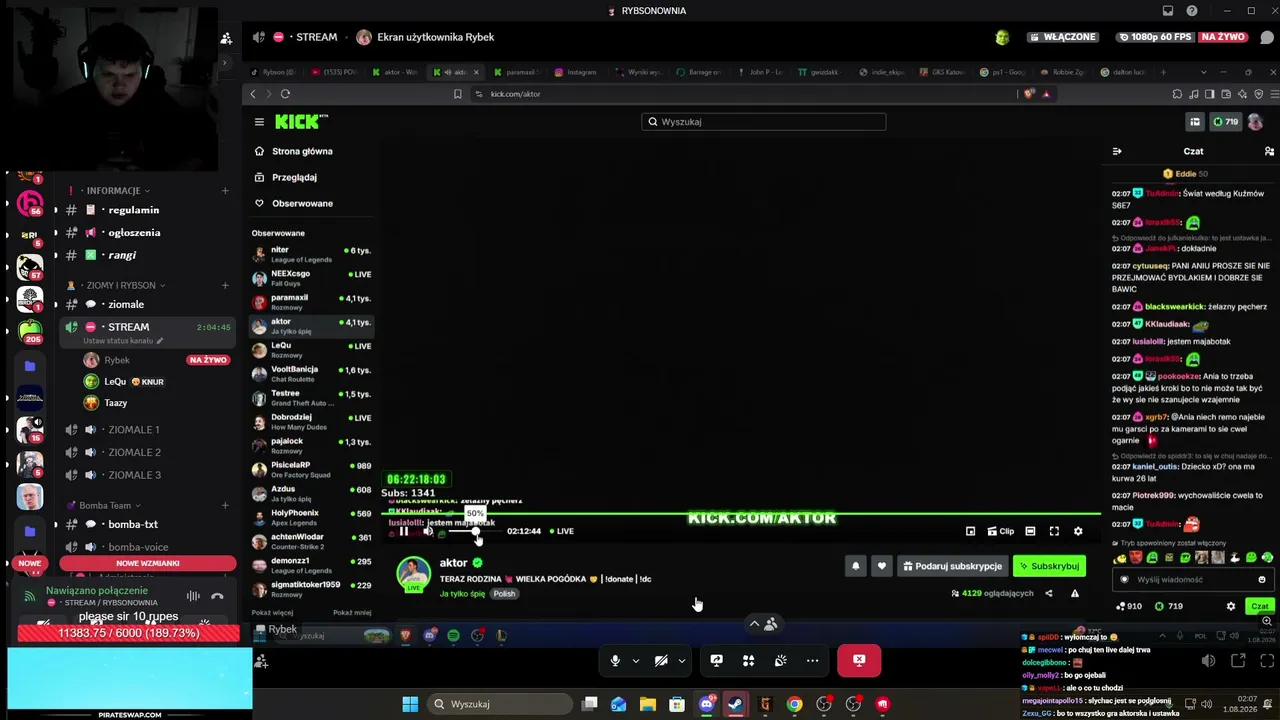The height and width of the screenshot is (720, 1280).
Task: Report the stream with warning icon
Action: (1075, 593)
